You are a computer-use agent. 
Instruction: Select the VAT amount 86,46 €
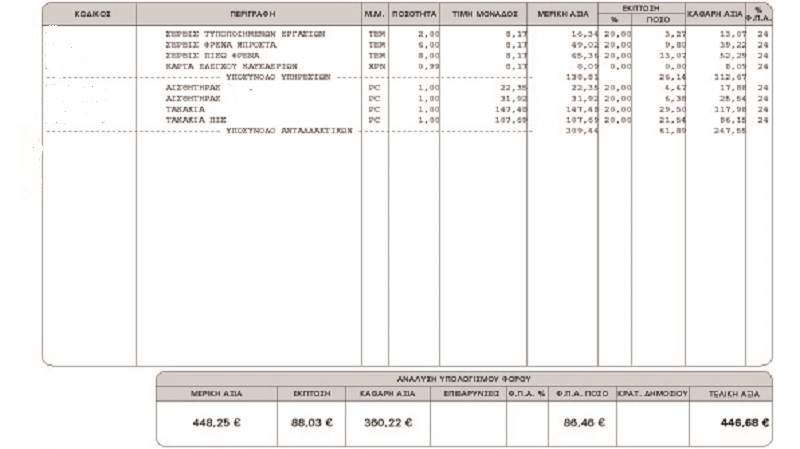pos(584,422)
